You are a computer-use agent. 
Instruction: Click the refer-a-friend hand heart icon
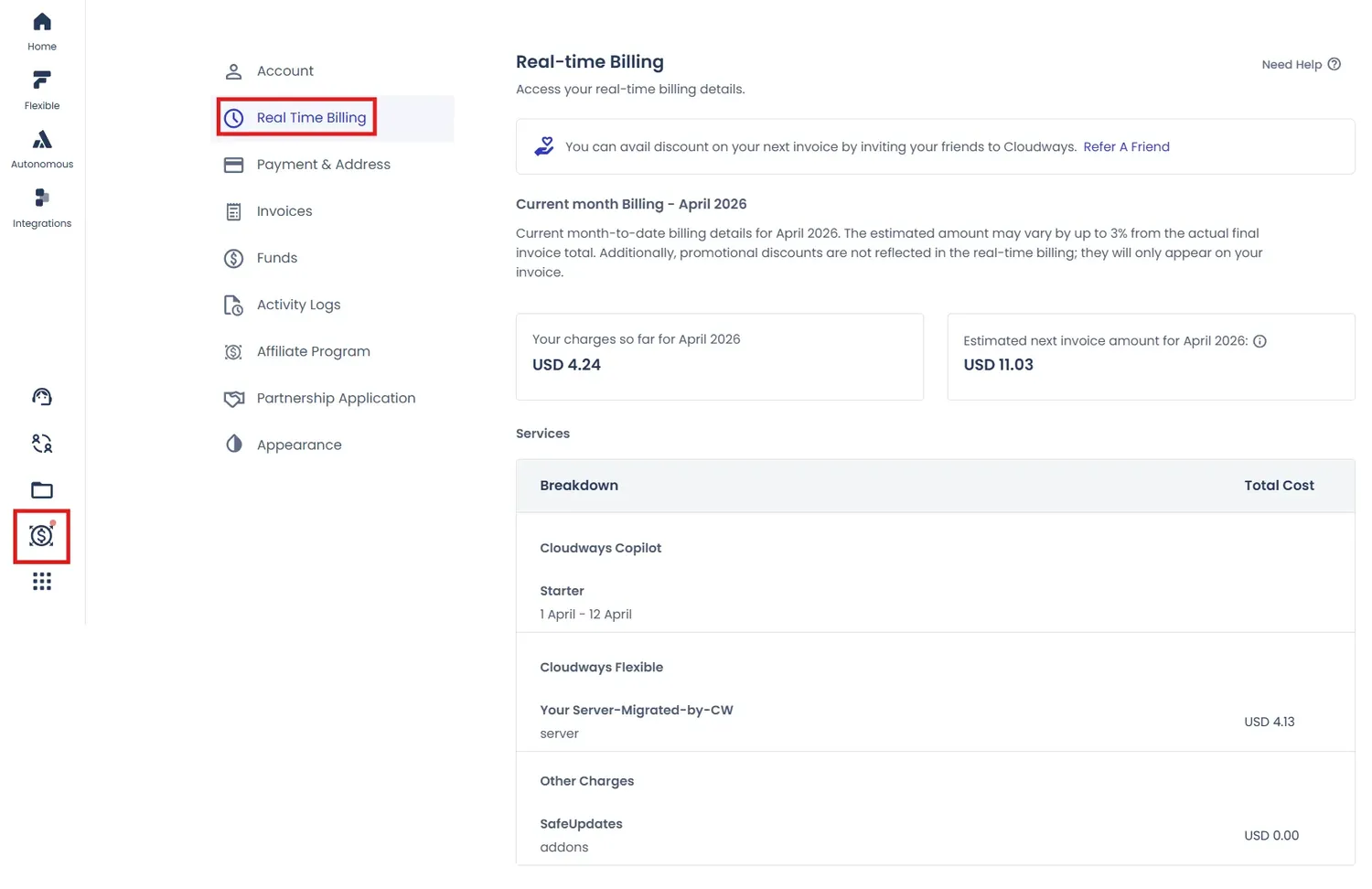(544, 146)
